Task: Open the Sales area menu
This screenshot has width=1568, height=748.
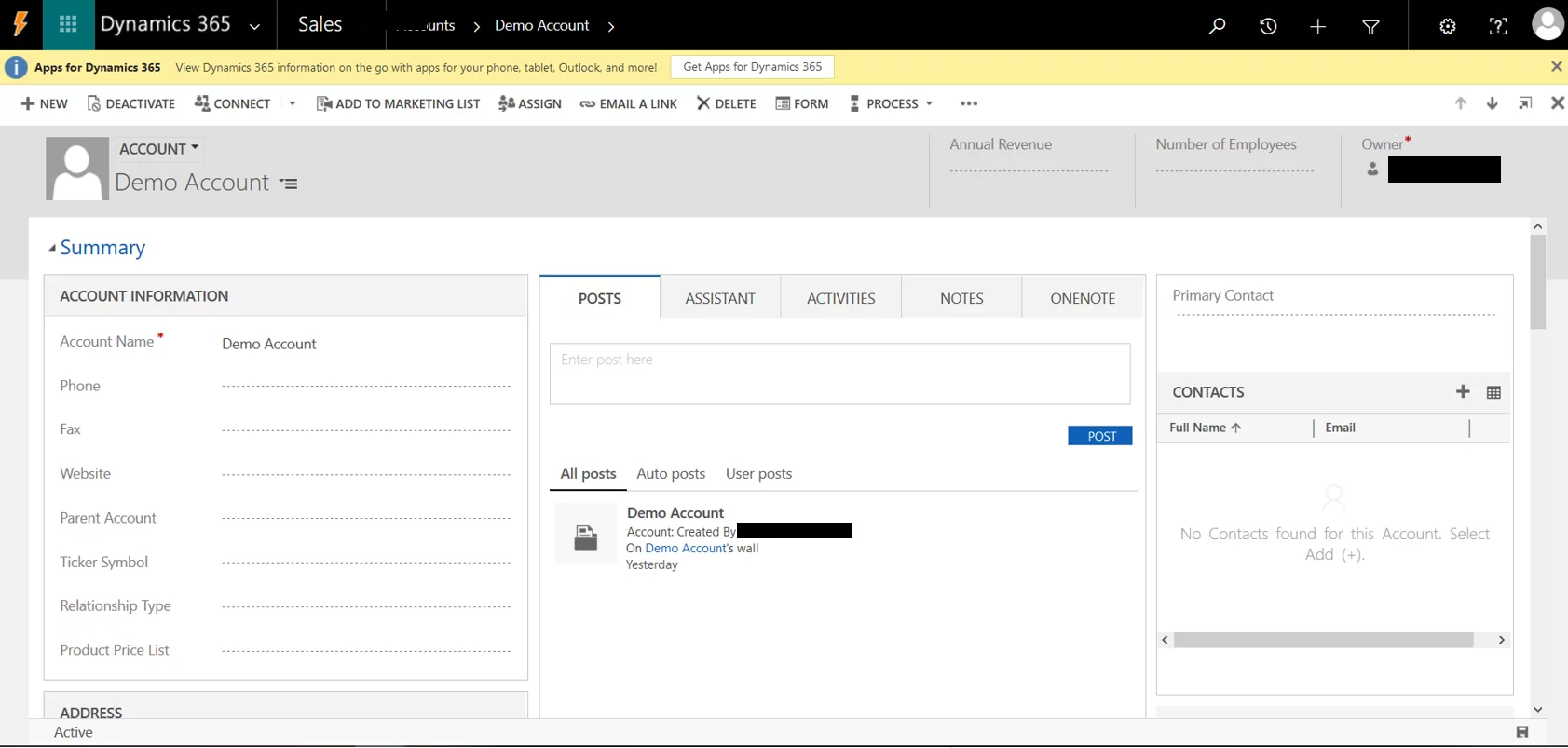Action: point(320,25)
